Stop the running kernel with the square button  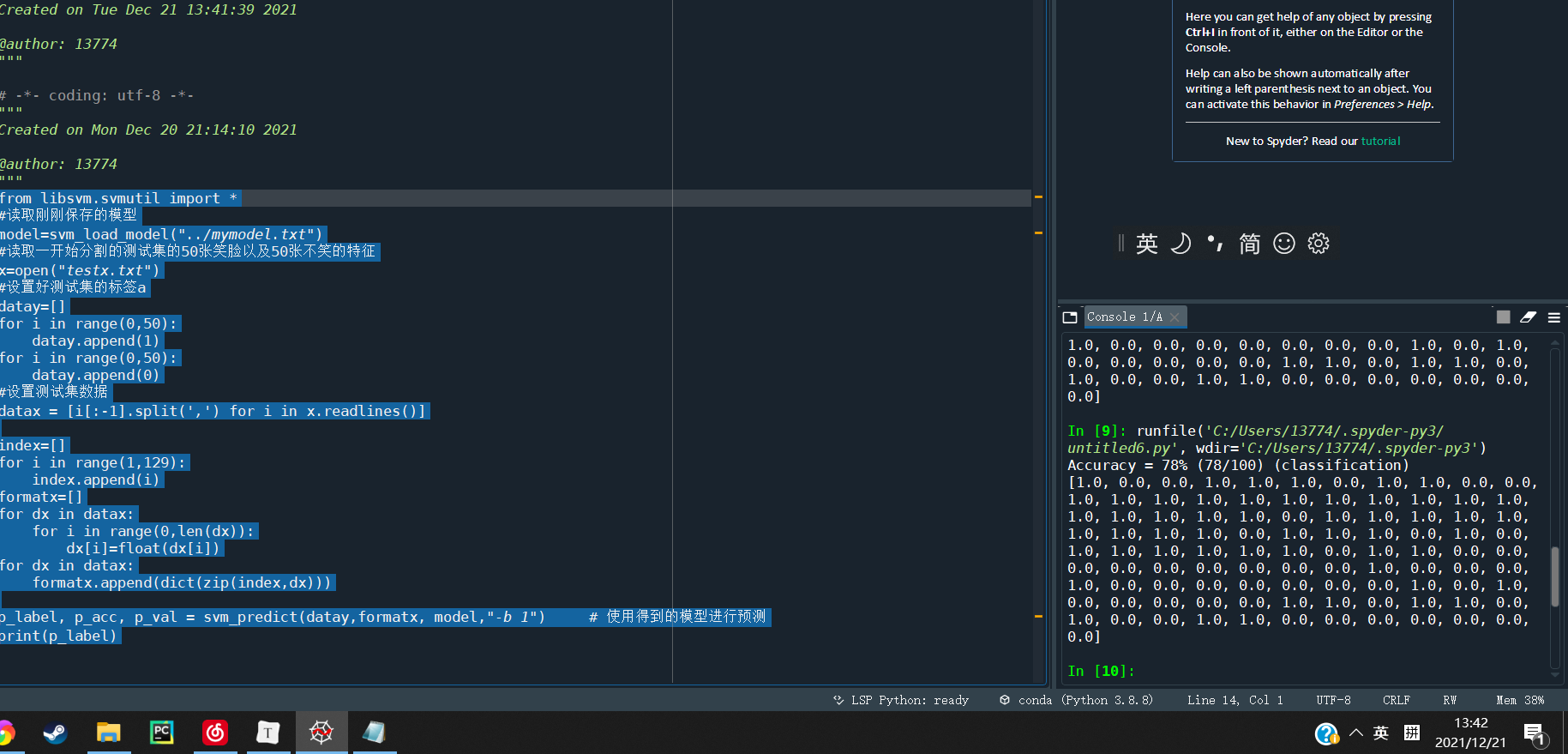point(1504,317)
